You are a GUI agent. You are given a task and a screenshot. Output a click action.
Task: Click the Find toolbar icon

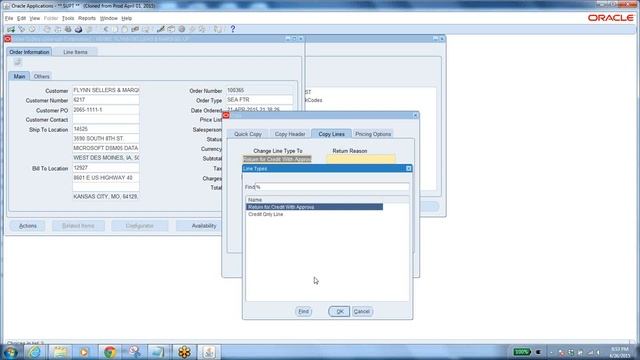[21, 29]
